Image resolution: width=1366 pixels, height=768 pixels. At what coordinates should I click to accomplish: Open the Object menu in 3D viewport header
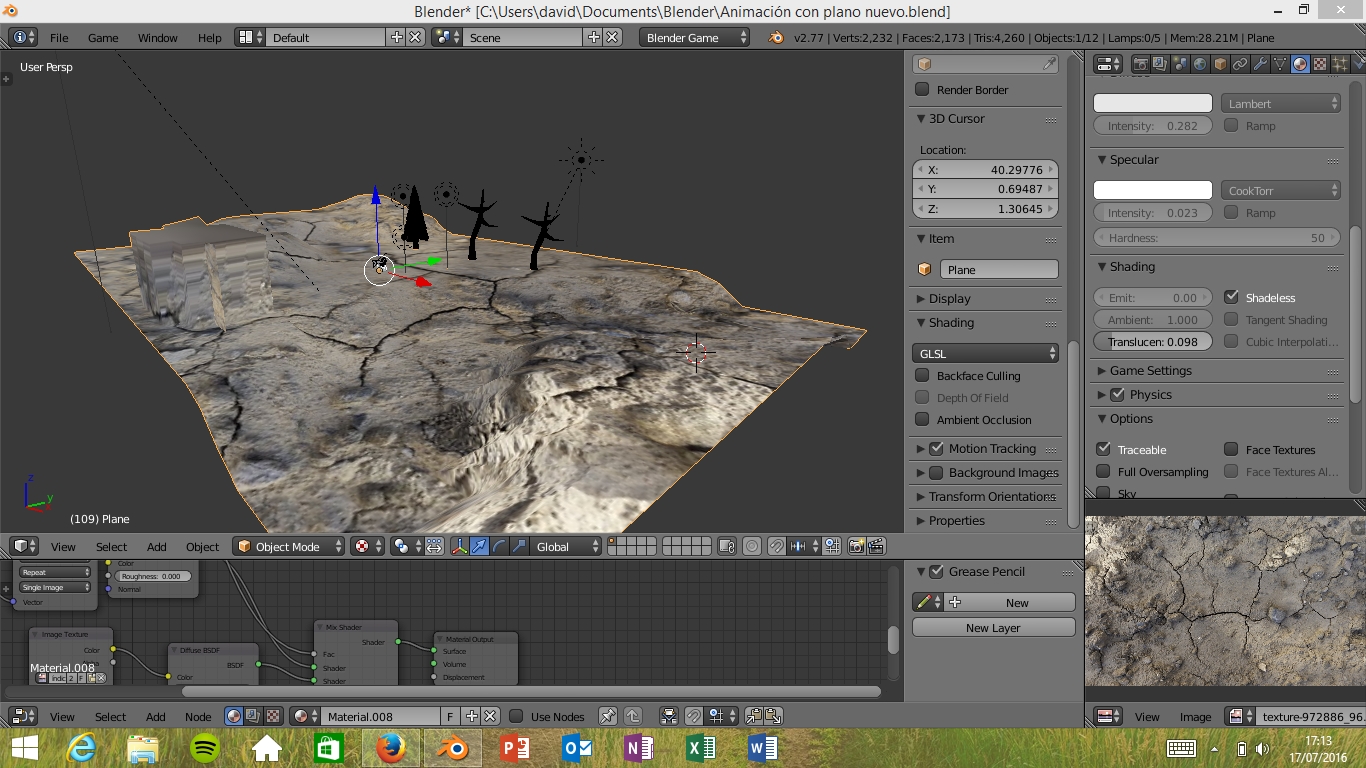(202, 547)
